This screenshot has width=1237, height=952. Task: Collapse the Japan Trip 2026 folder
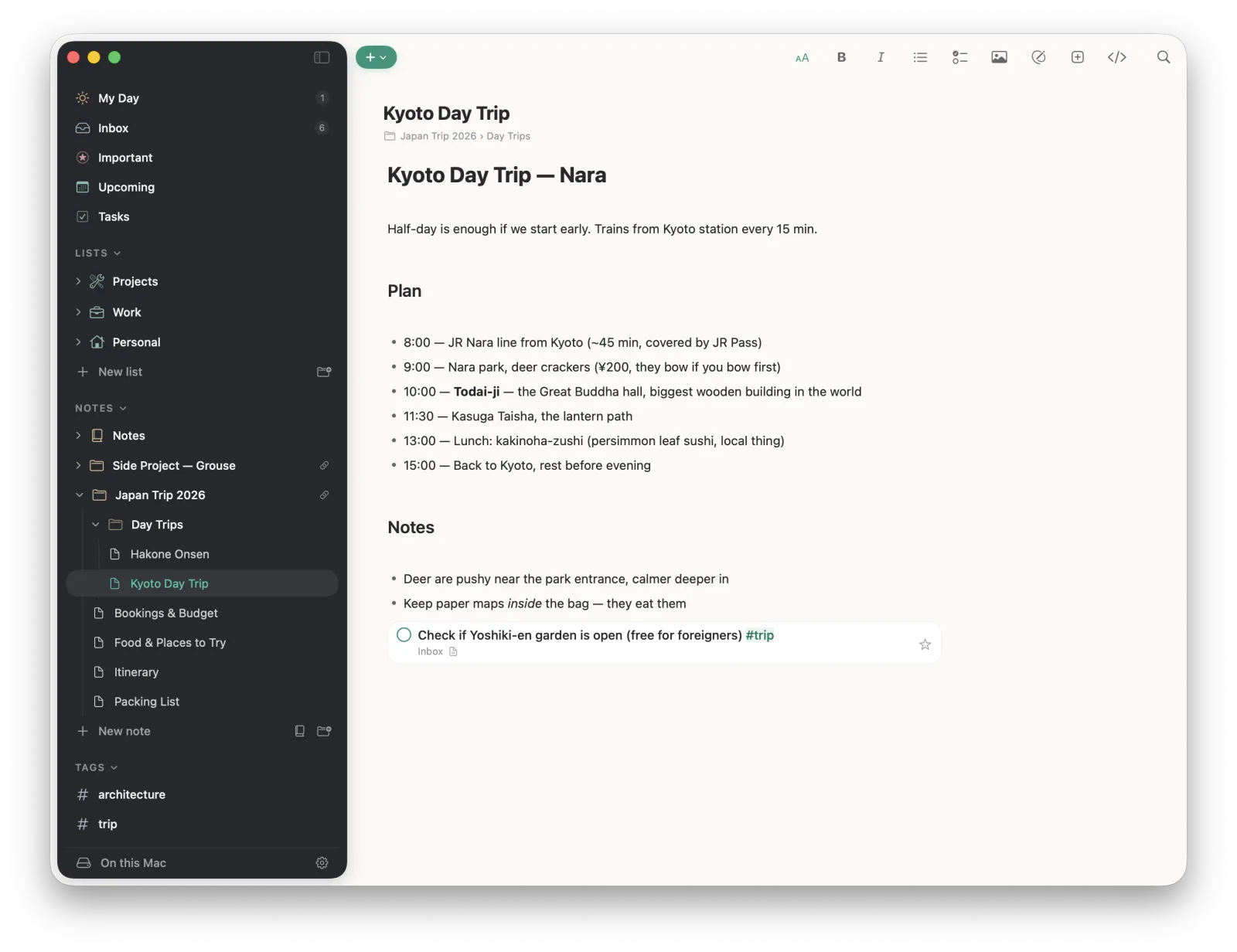pos(79,495)
